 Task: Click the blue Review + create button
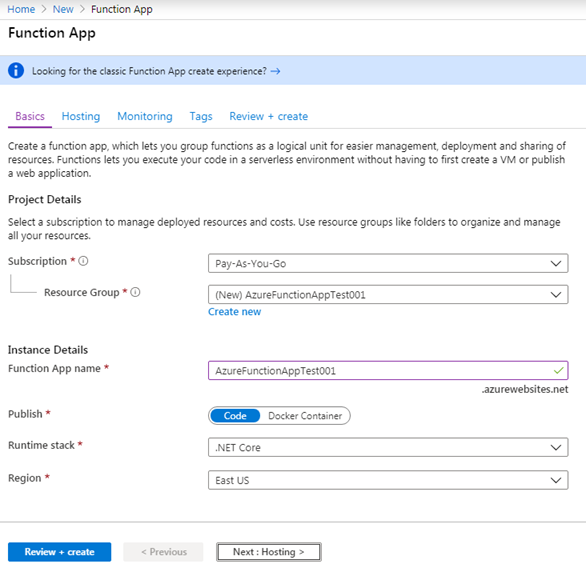pyautogui.click(x=59, y=552)
